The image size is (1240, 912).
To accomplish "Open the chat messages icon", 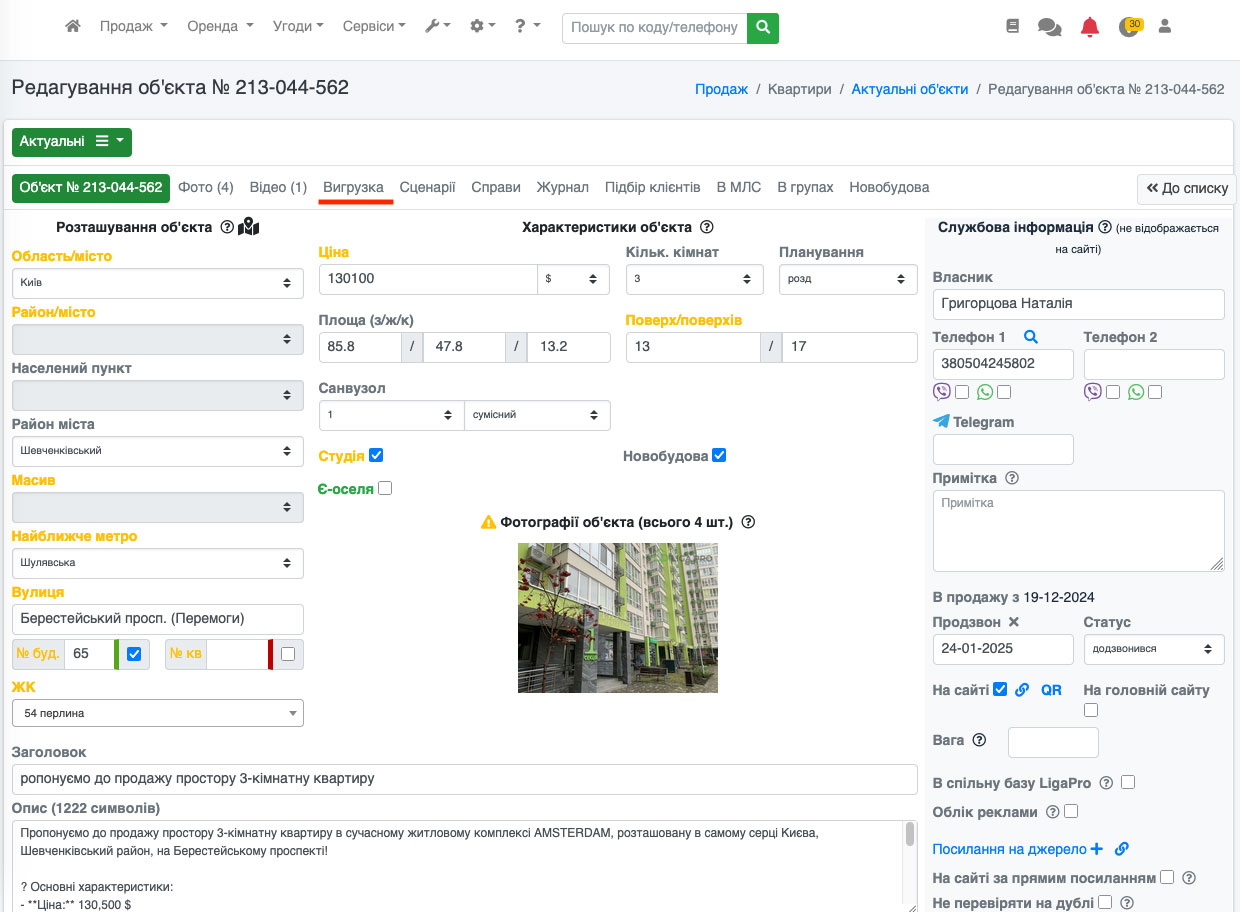I will pyautogui.click(x=1049, y=27).
